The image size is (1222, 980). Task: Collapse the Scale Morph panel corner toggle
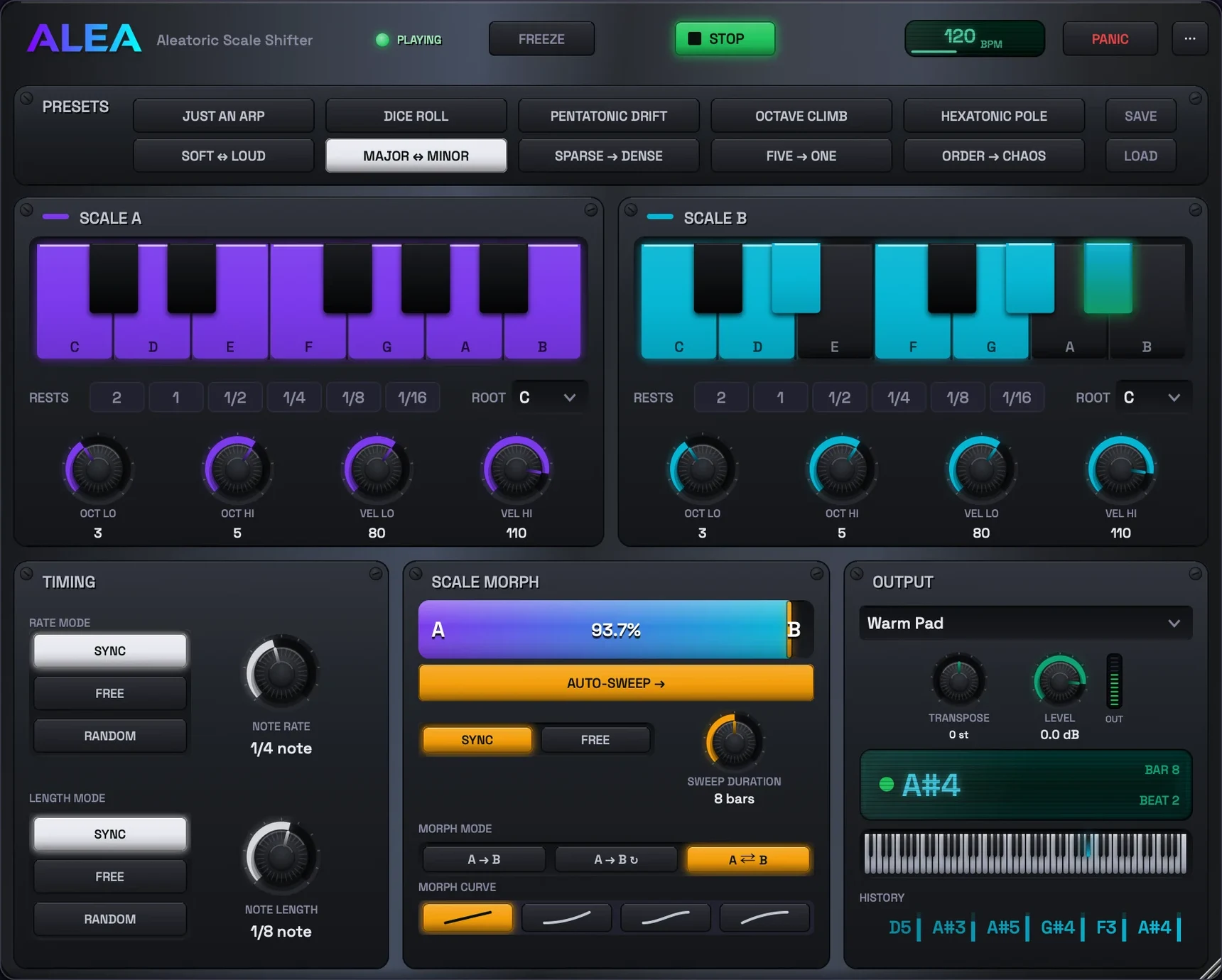[x=816, y=573]
